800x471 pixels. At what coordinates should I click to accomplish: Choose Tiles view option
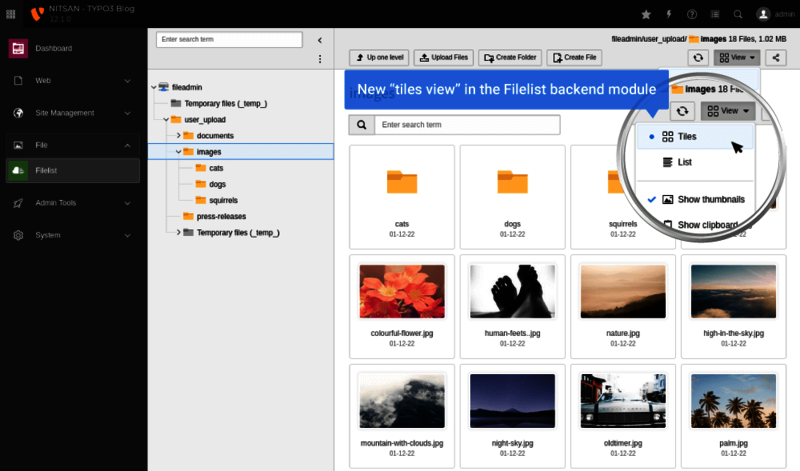click(x=695, y=137)
